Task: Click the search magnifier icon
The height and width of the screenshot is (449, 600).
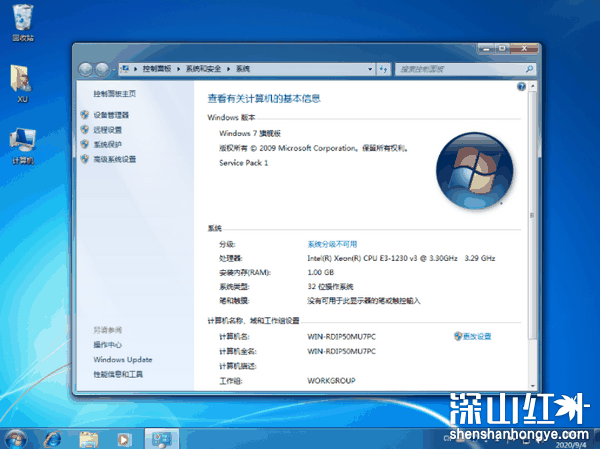Action: pos(529,69)
